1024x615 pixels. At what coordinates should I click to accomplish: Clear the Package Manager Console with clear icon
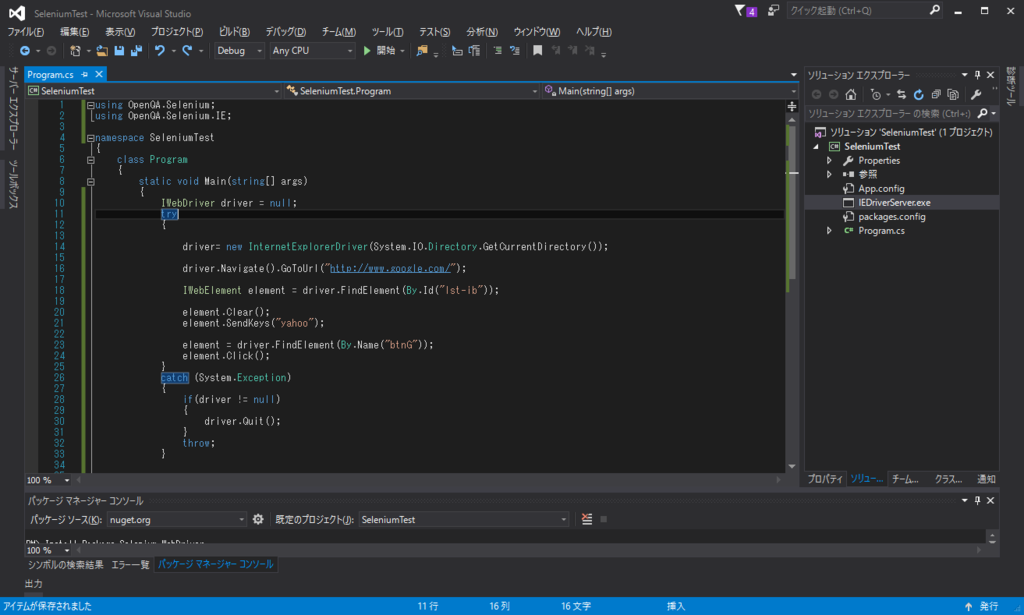coord(587,519)
